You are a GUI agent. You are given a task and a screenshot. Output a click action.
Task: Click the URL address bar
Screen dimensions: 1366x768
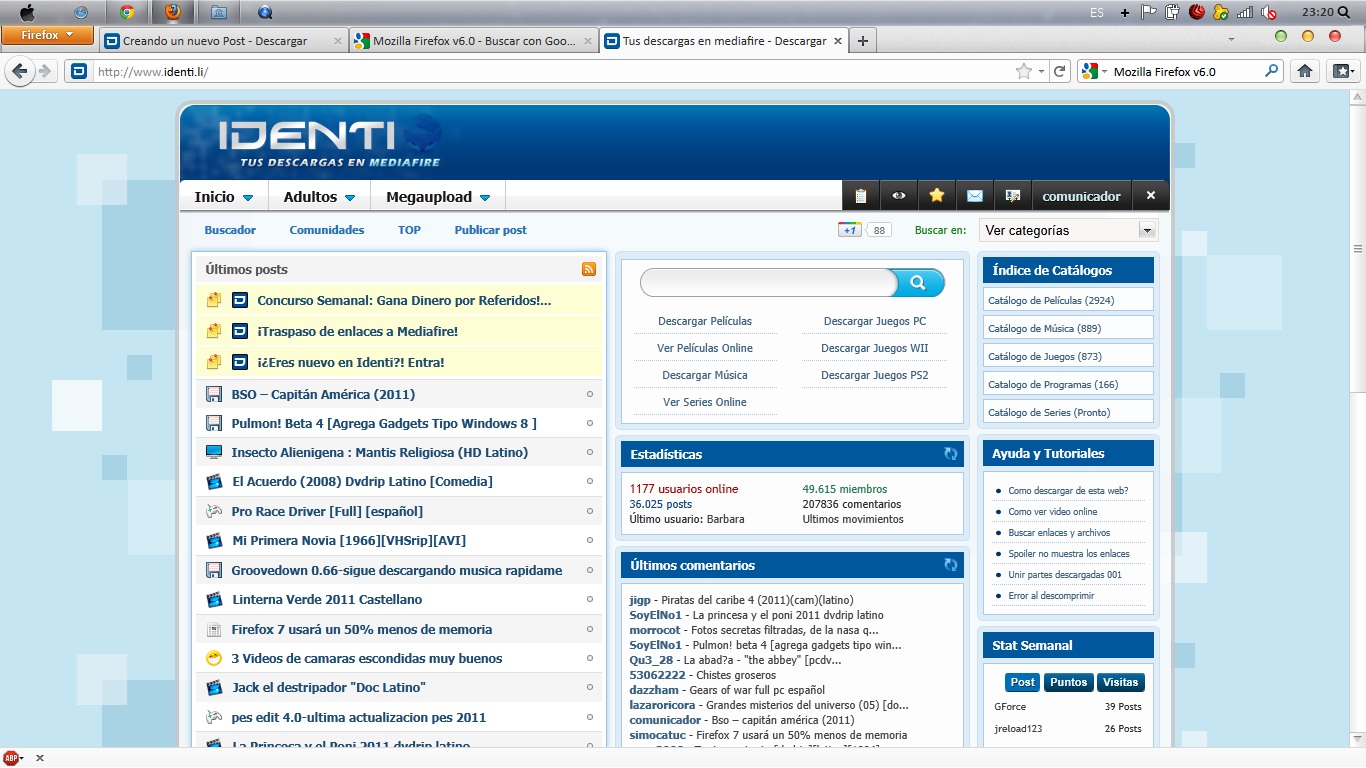pos(553,71)
